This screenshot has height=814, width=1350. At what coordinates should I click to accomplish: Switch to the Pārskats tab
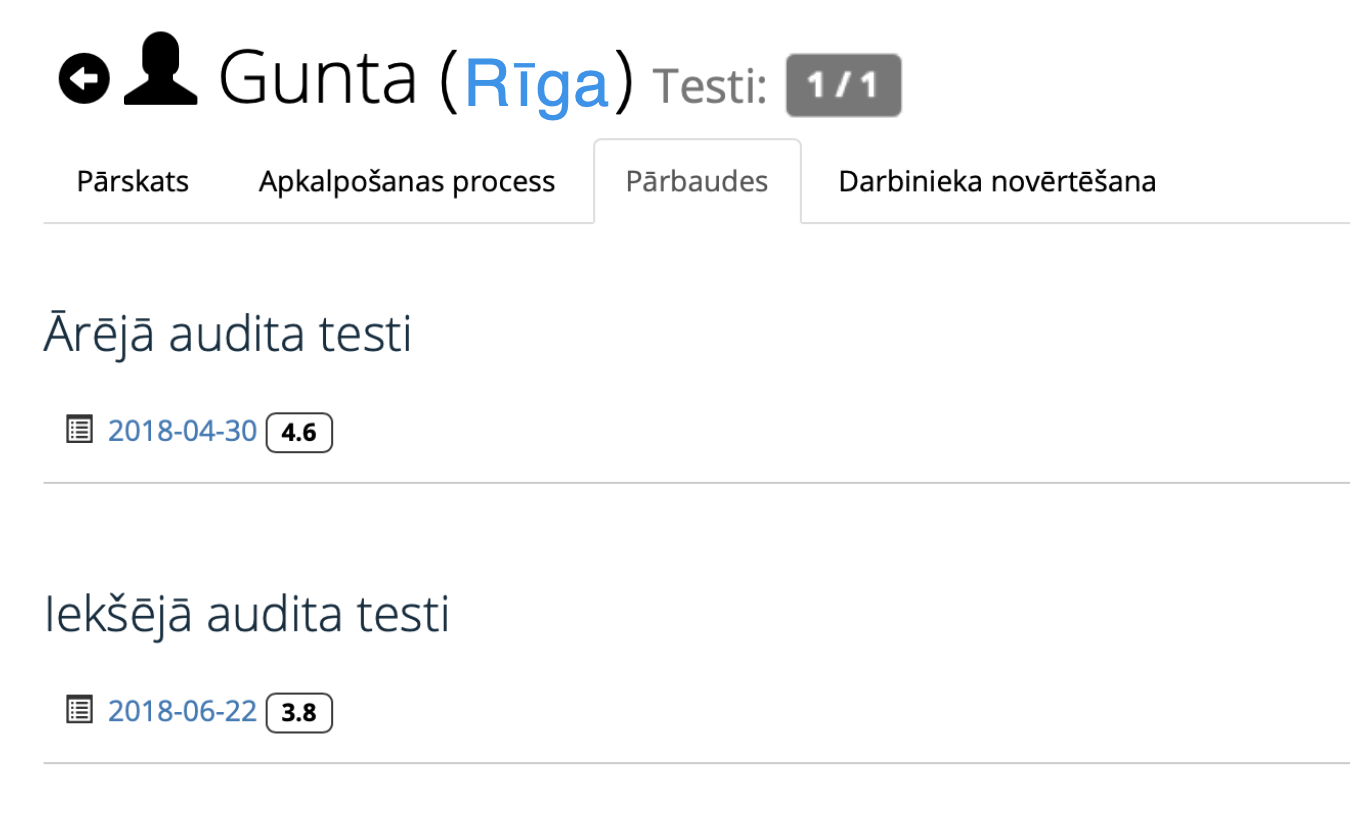point(132,181)
